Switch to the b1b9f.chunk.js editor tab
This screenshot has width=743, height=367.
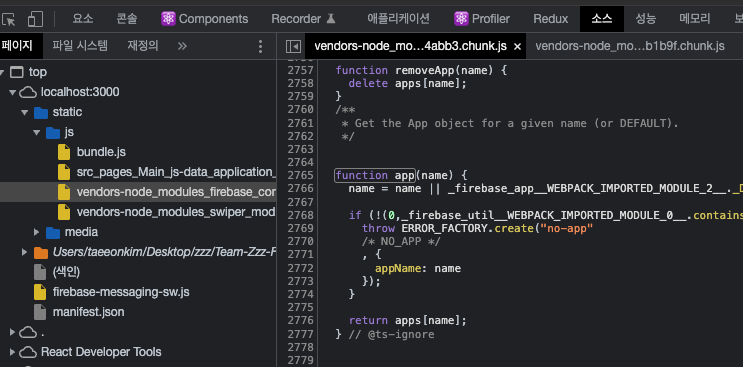[630, 46]
